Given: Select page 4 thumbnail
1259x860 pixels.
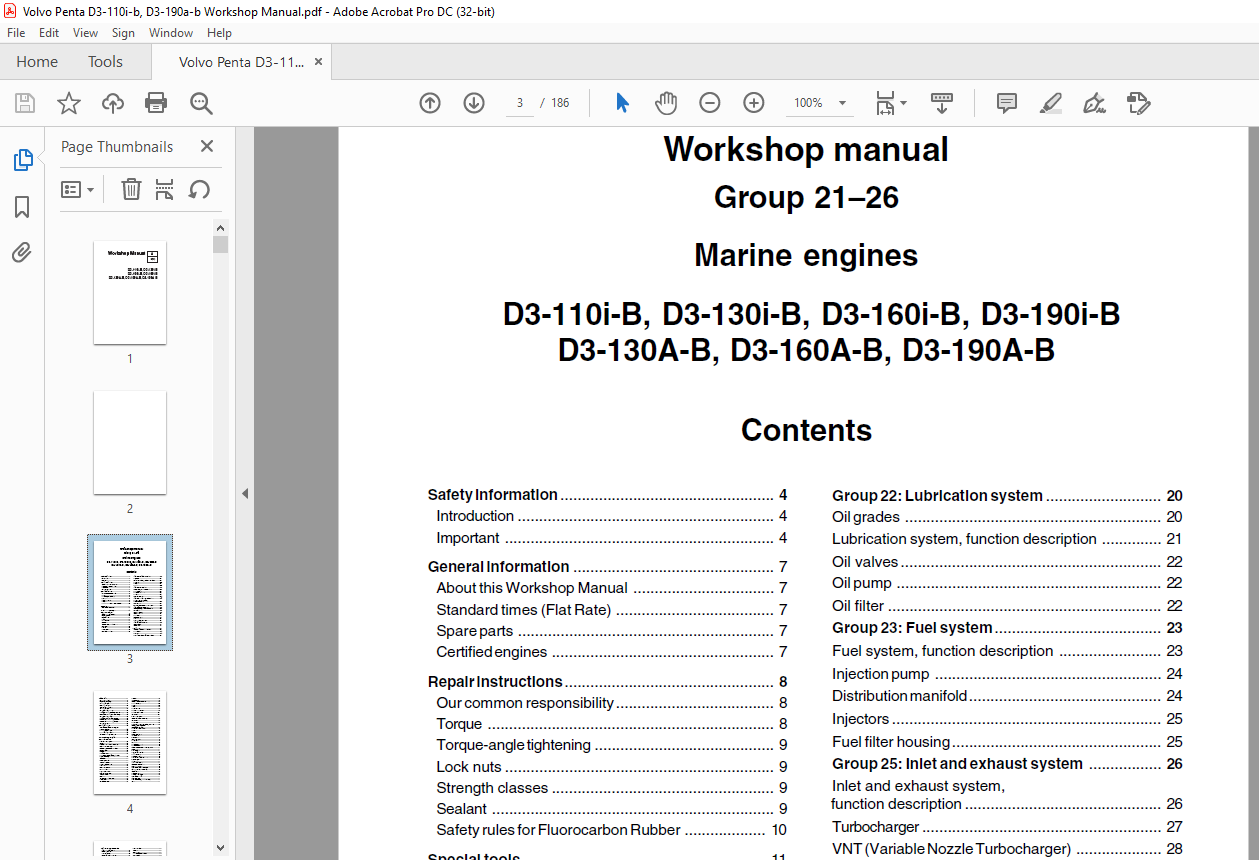Looking at the screenshot, I should (130, 742).
